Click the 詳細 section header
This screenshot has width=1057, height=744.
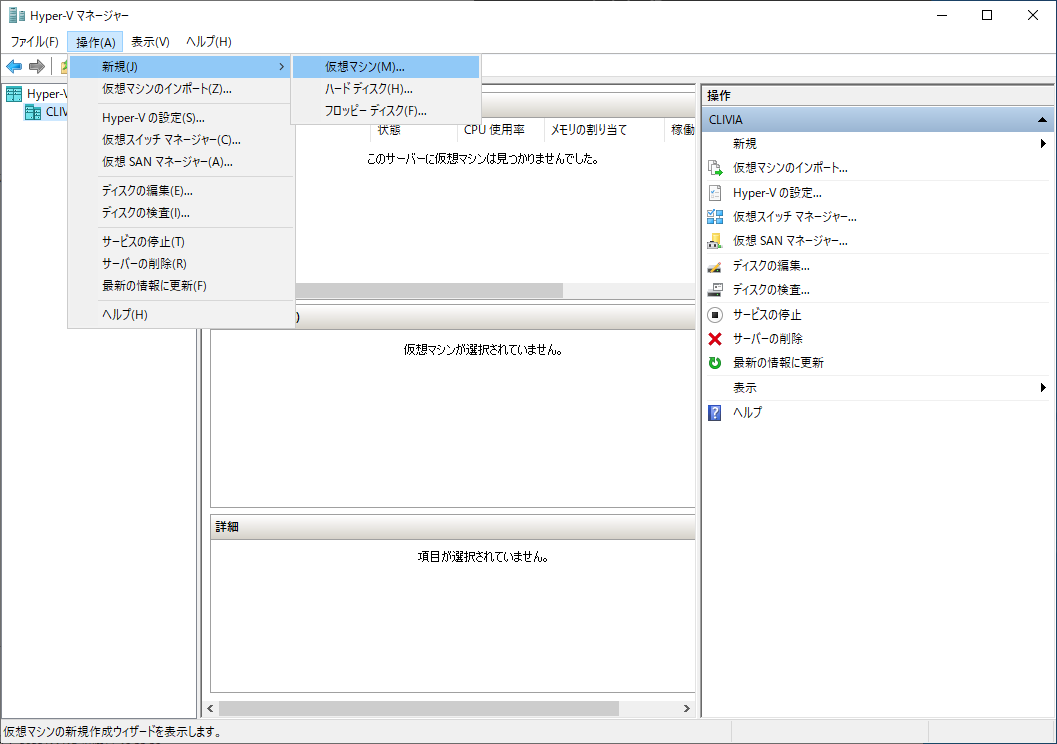452,527
